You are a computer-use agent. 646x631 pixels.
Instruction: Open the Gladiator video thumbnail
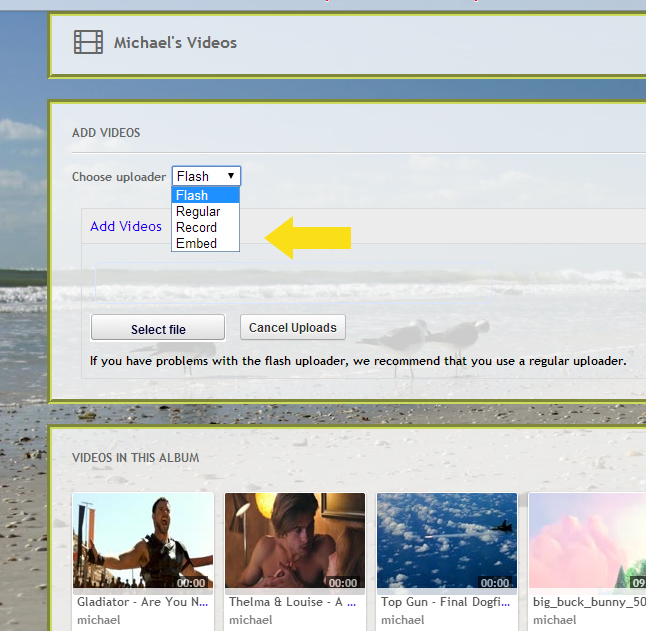pos(143,541)
